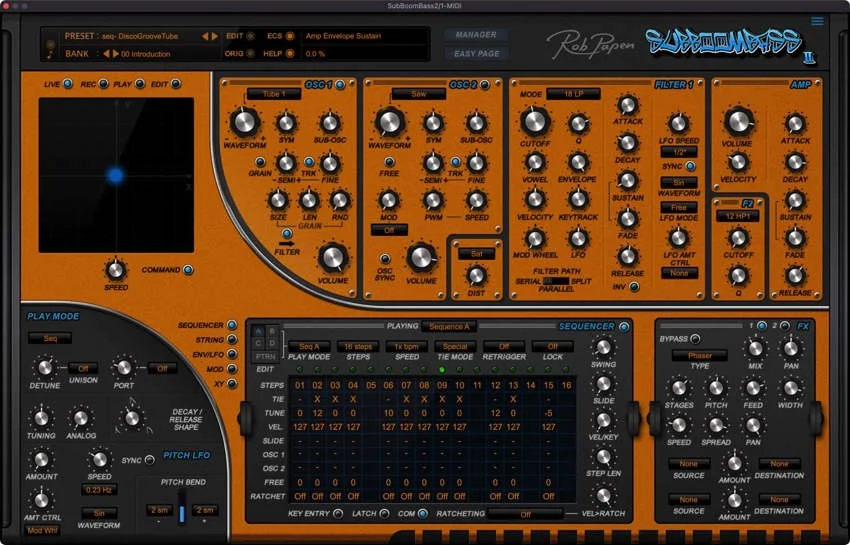The image size is (850, 545).
Task: Click the F2 Cutoff knob
Action: point(738,238)
